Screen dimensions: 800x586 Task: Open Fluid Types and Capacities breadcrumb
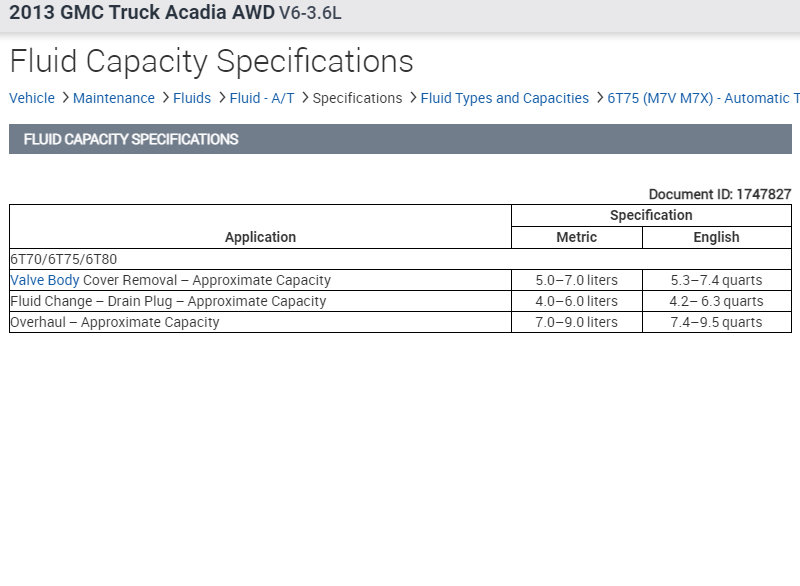click(505, 98)
